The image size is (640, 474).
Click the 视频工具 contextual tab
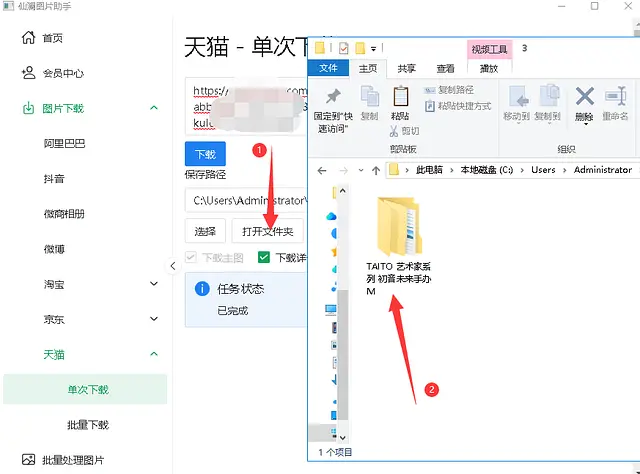[x=489, y=49]
